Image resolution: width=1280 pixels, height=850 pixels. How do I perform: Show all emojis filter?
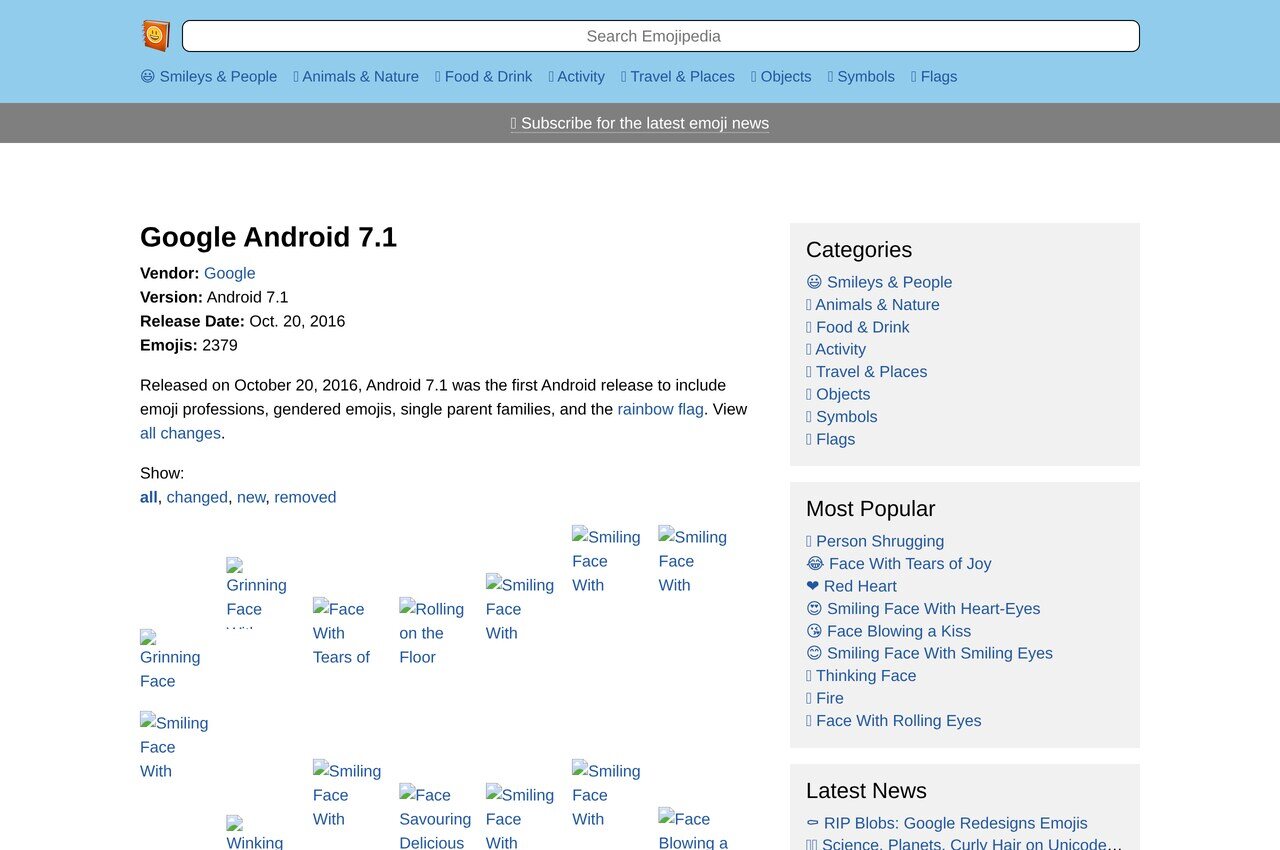pyautogui.click(x=149, y=497)
